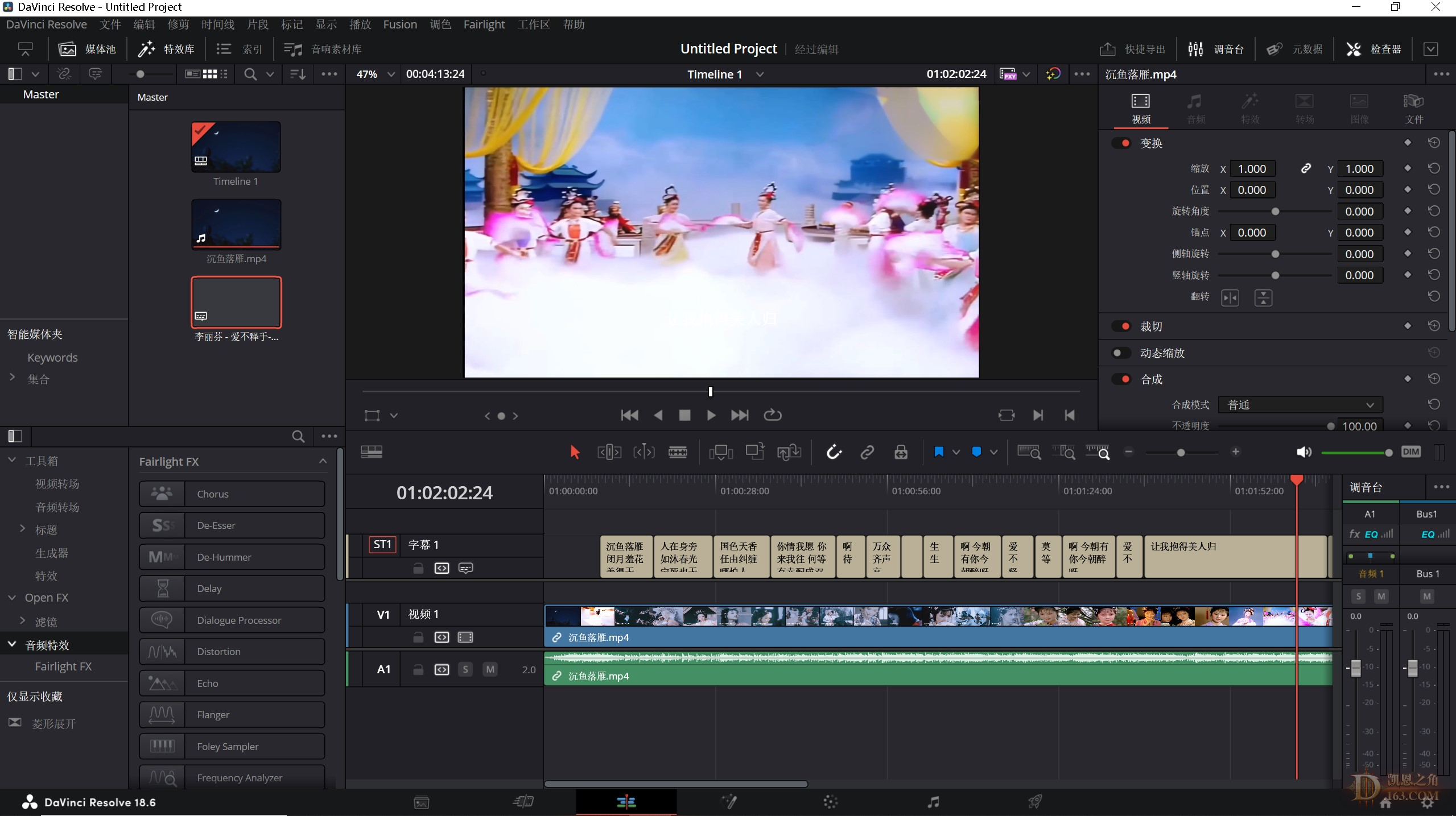Collapse the Fairlight FX list

click(323, 461)
